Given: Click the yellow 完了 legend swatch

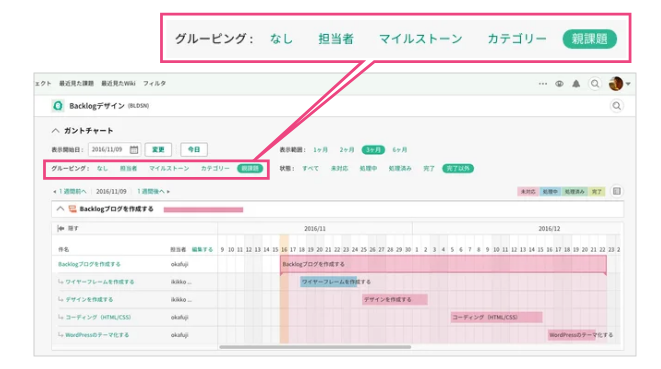Looking at the screenshot, I should pos(597,191).
